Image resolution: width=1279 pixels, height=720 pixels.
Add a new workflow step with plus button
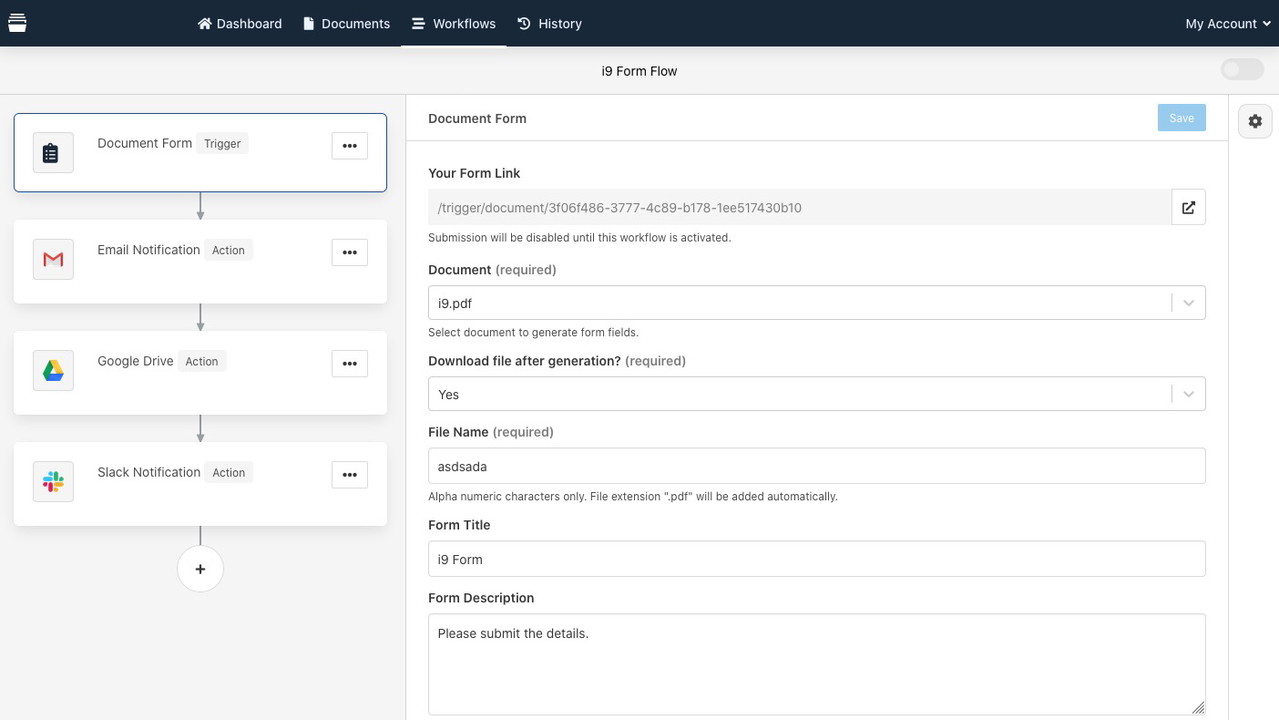point(200,569)
